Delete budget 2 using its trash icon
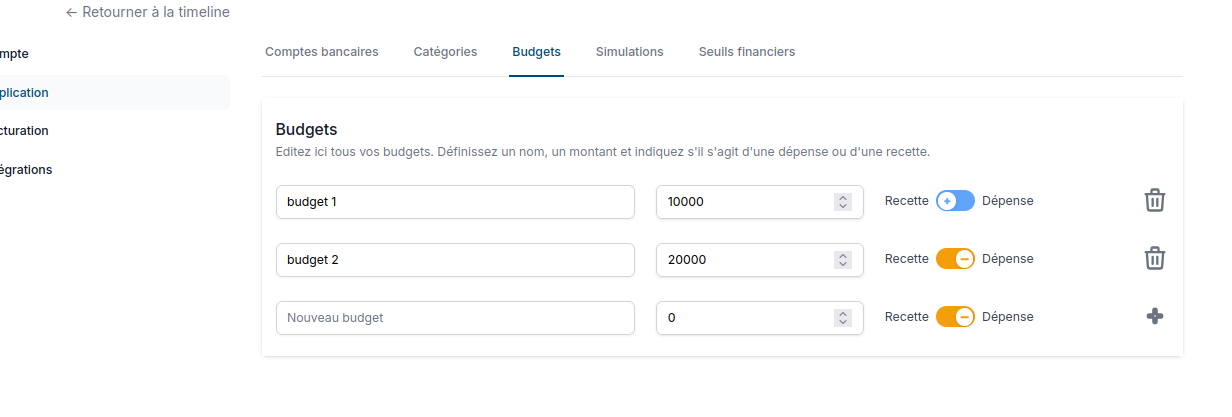This screenshot has width=1232, height=417. point(1154,259)
